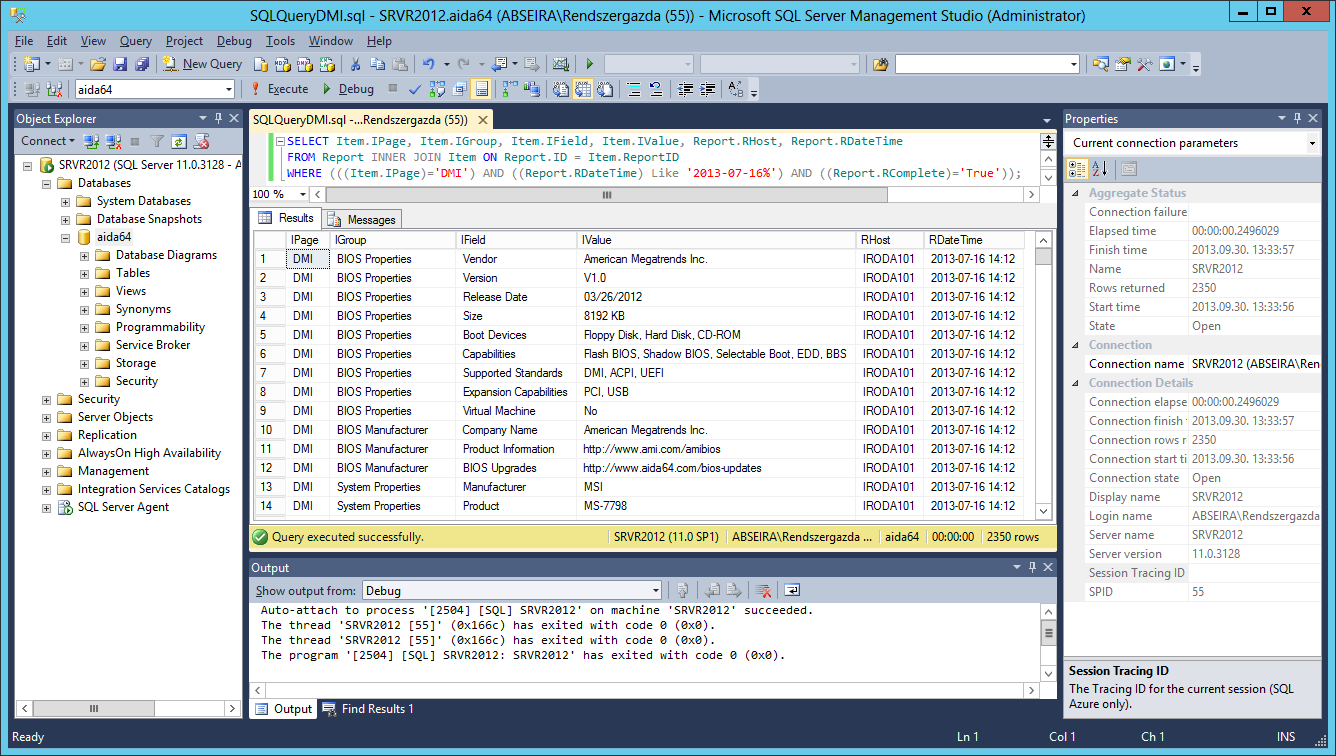This screenshot has width=1336, height=756.
Task: Open Activity Monitor from the toolbar
Action: 560,63
